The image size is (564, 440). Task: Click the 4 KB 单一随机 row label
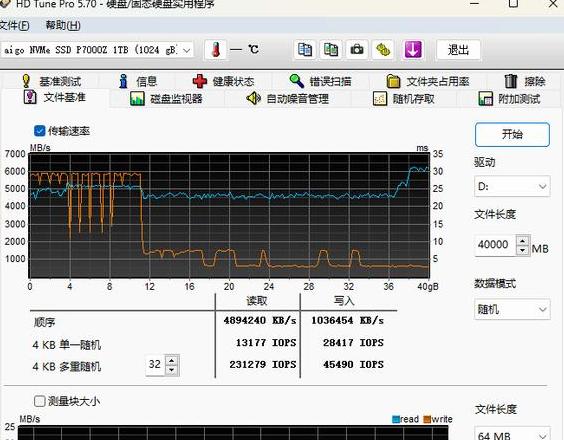coord(67,345)
